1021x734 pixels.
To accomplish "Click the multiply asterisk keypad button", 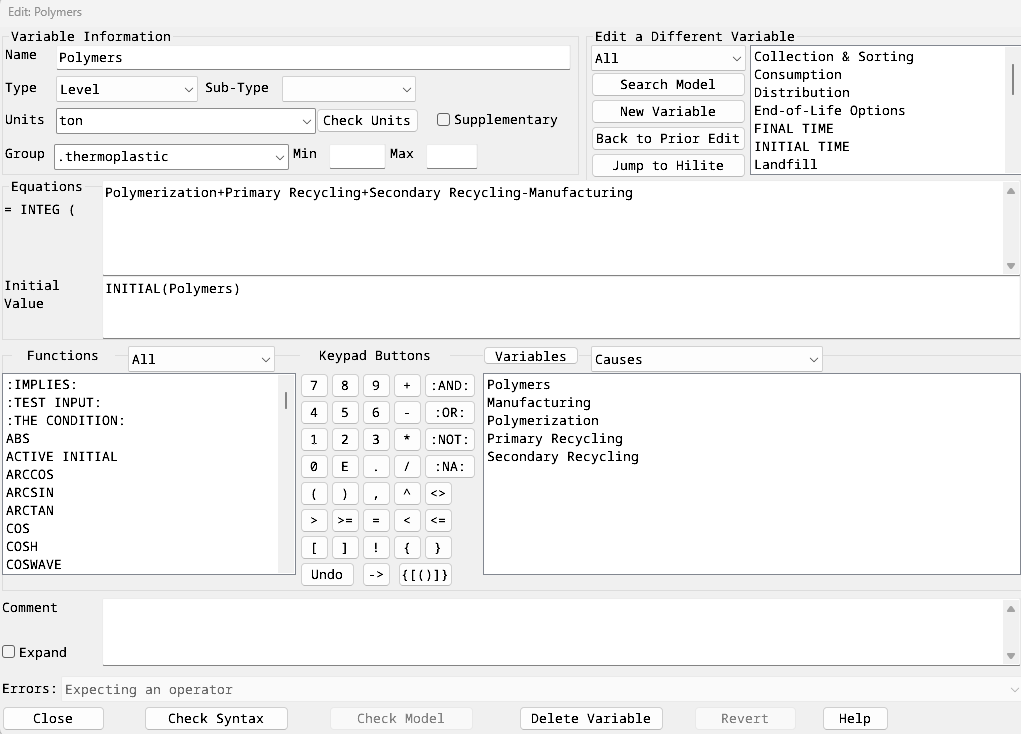I will point(407,440).
